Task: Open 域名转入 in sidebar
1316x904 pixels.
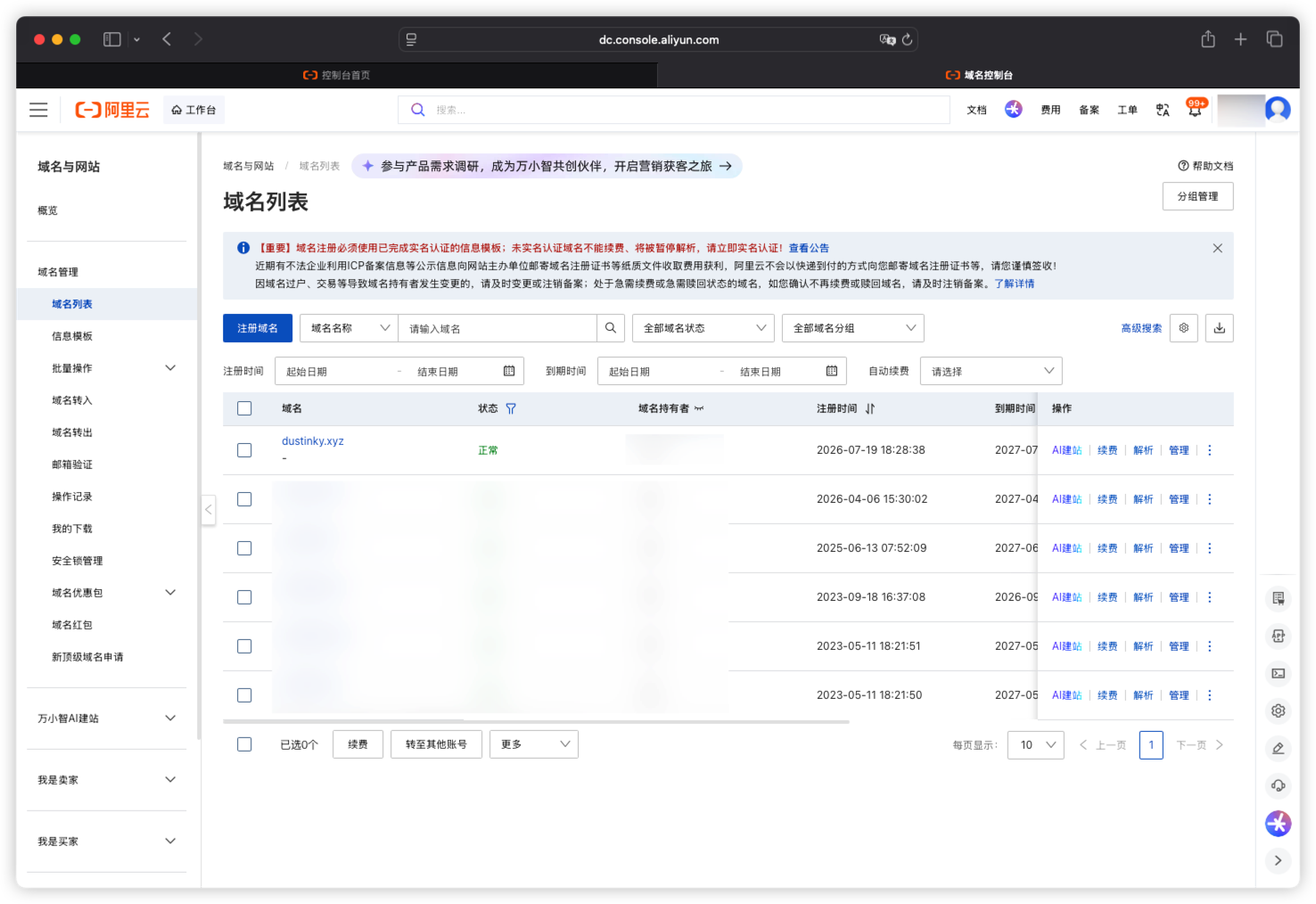Action: coord(72,400)
